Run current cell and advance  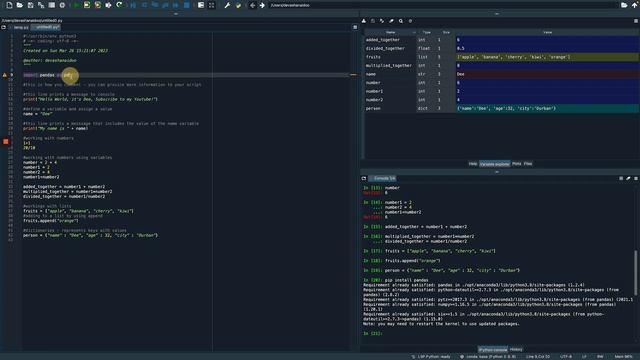tap(97, 5)
